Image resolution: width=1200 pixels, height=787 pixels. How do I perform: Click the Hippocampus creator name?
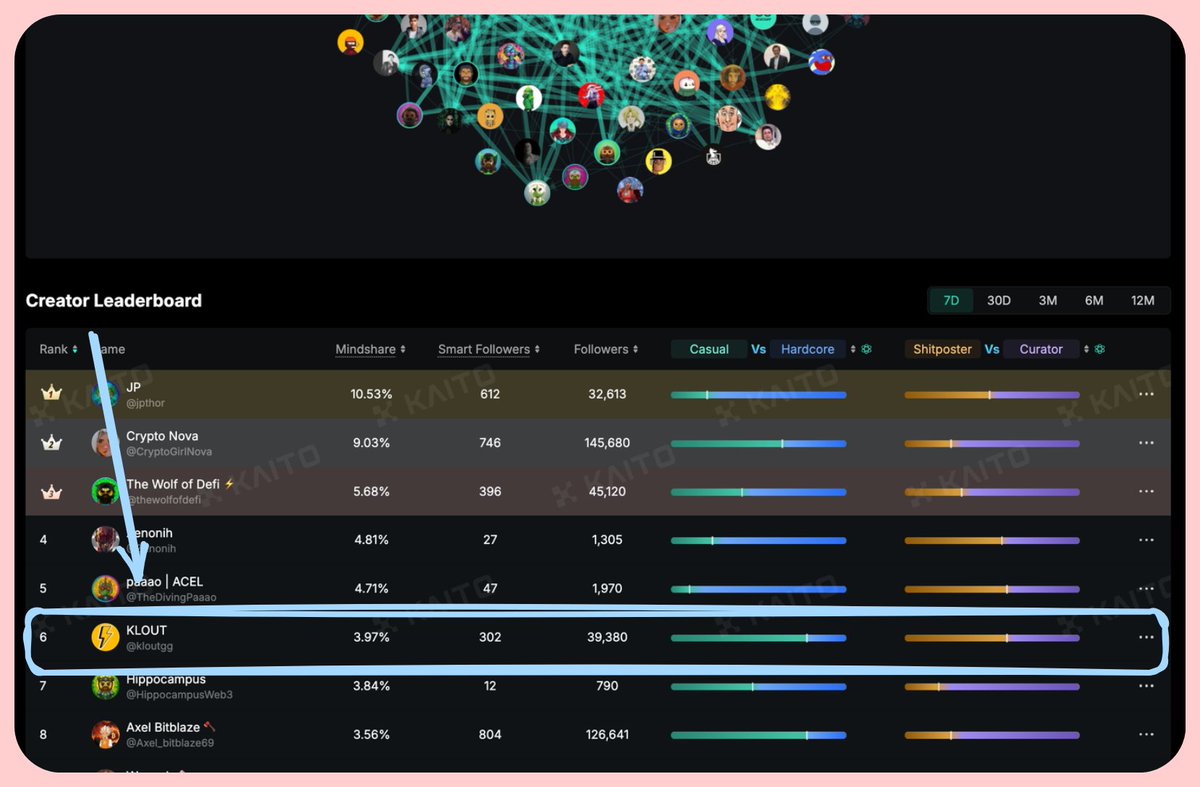point(167,679)
